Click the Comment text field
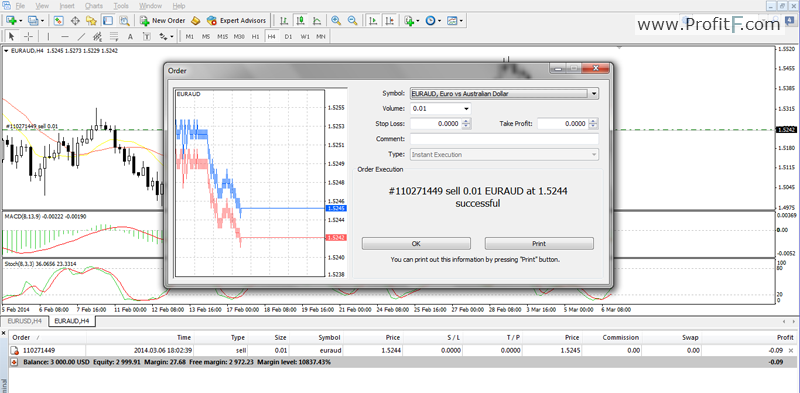The width and height of the screenshot is (800, 393). (504, 139)
